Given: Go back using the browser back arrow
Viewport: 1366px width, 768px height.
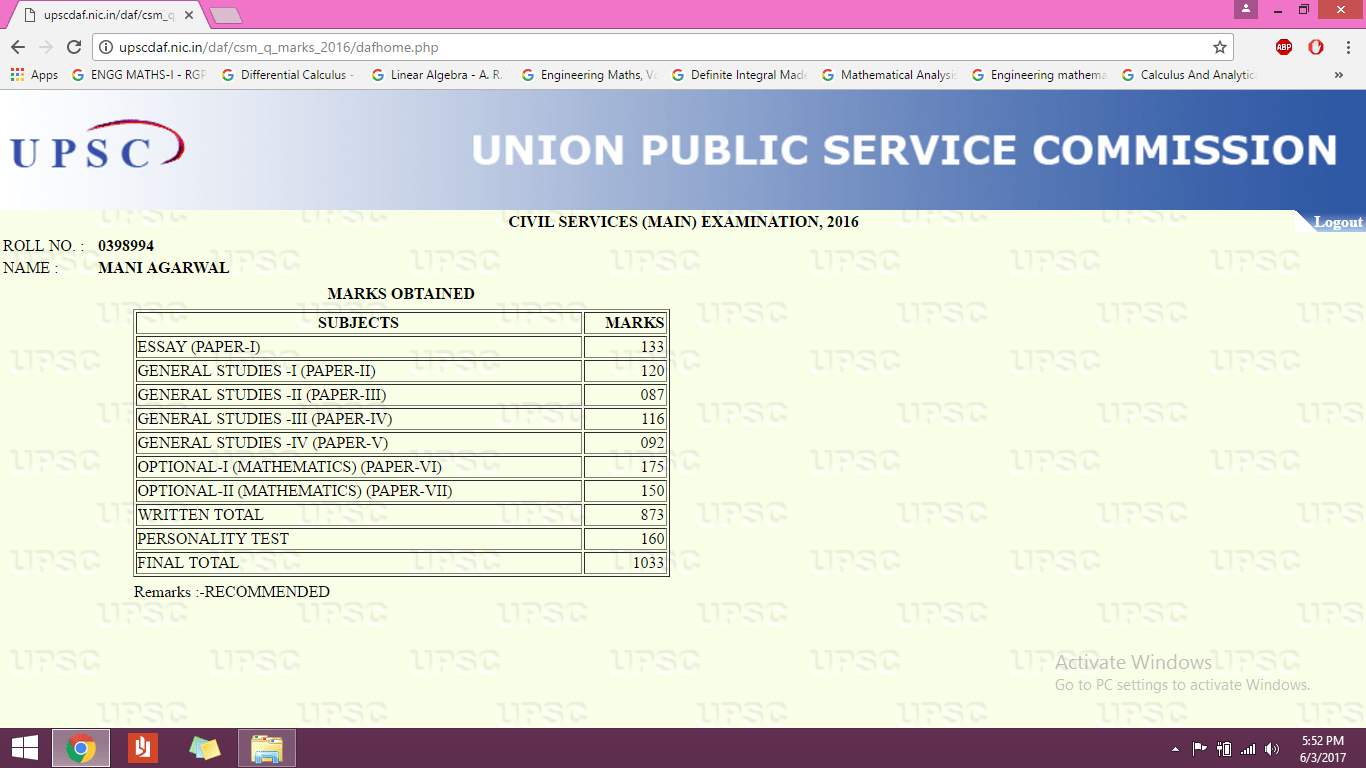Looking at the screenshot, I should point(18,47).
